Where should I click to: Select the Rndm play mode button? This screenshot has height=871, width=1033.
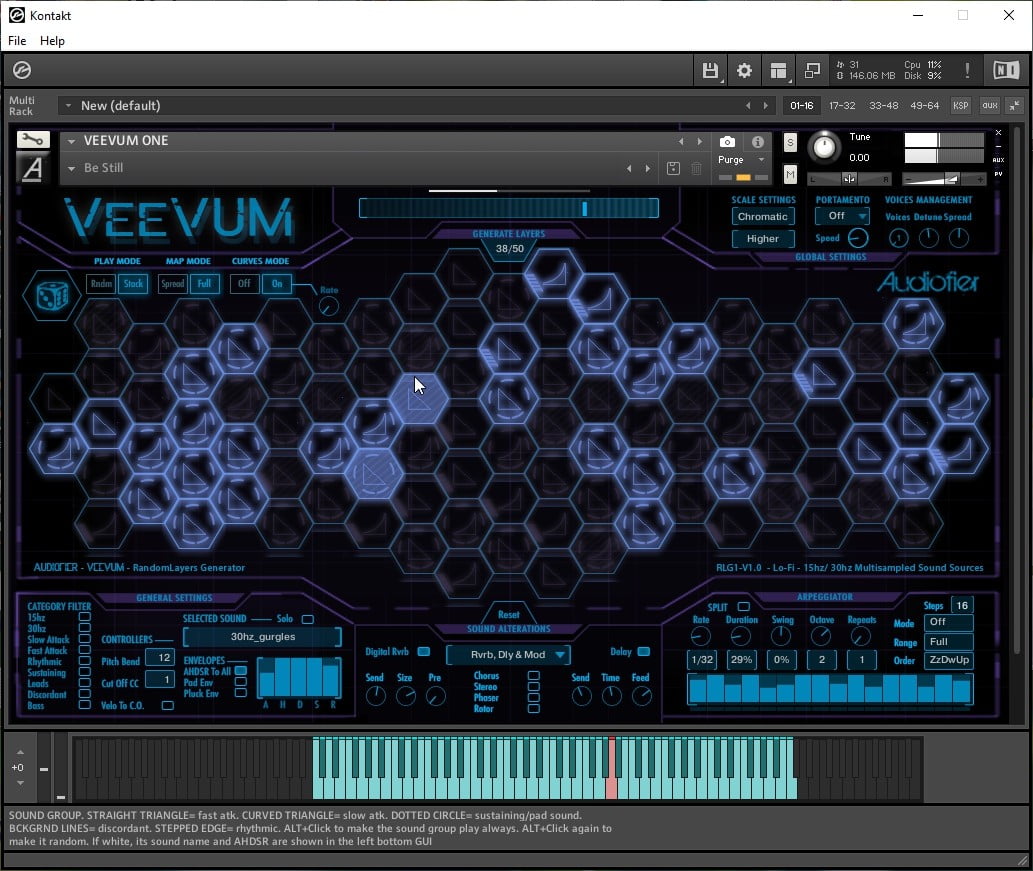pos(101,284)
